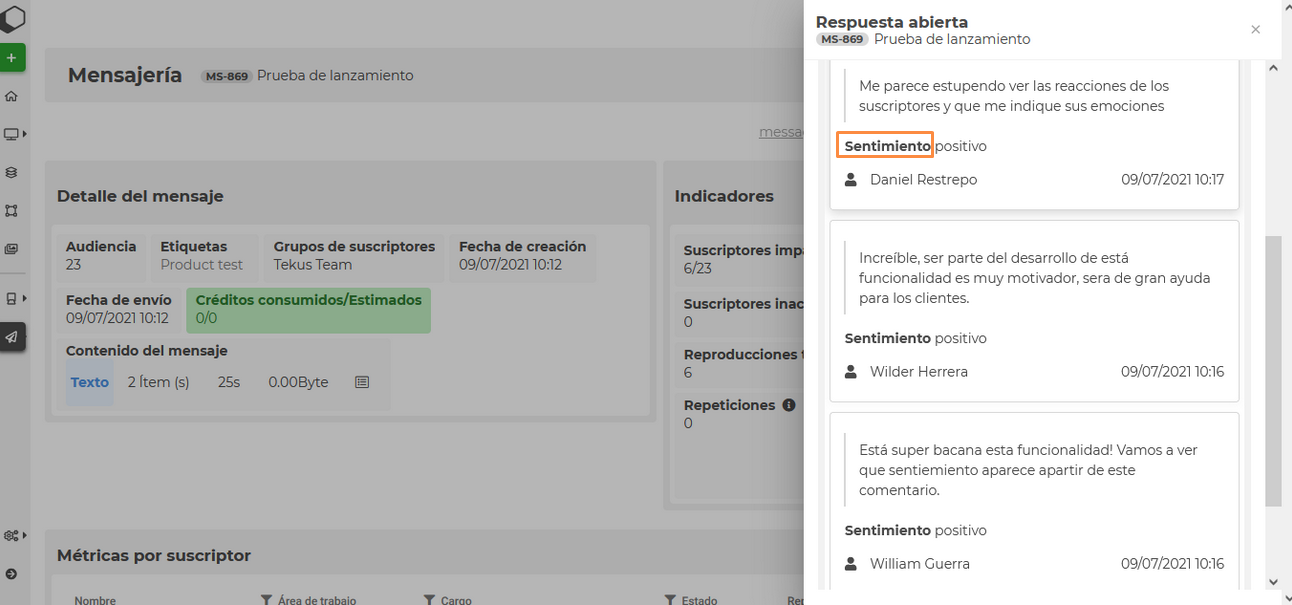
Task: Click the node connector icon in sidebar
Action: [x=12, y=211]
